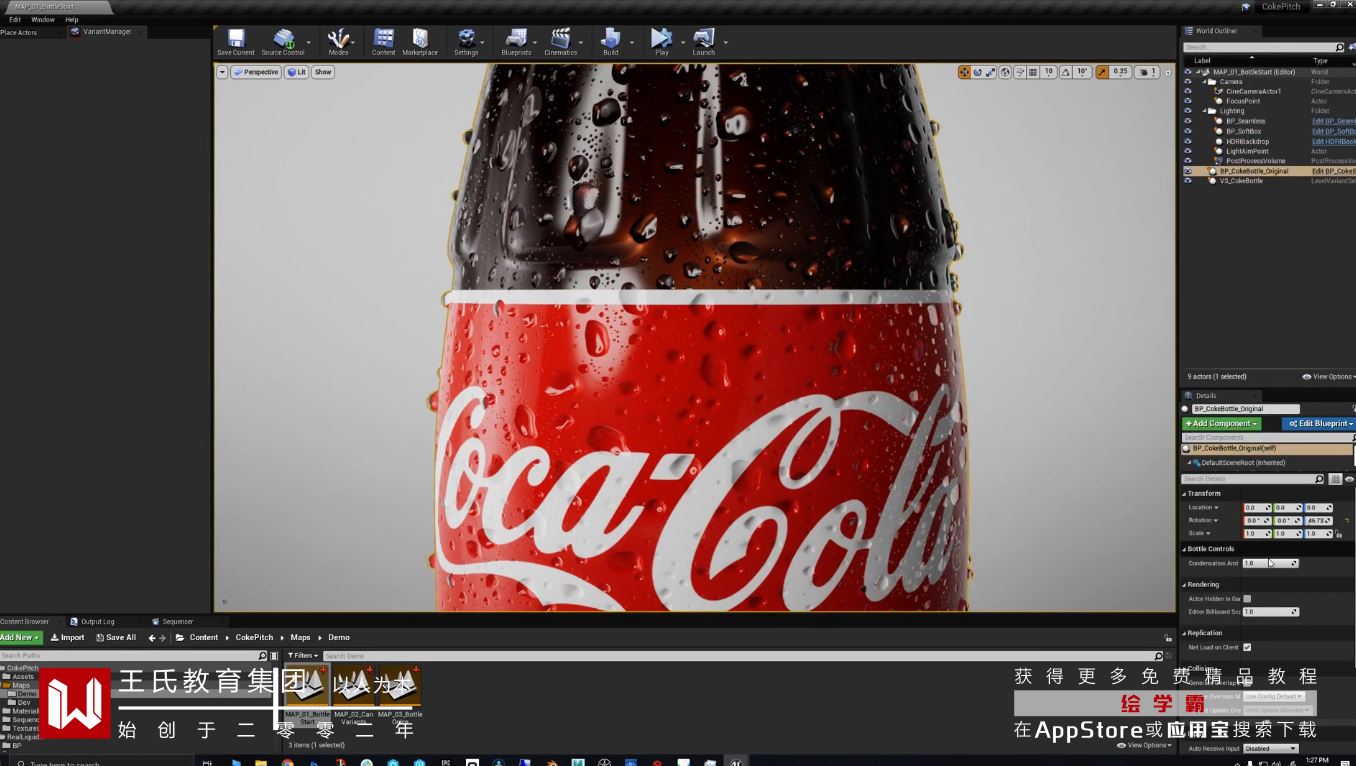Adjust the Condensation Amt value slider
Viewport: 1356px width, 766px height.
tap(1270, 564)
